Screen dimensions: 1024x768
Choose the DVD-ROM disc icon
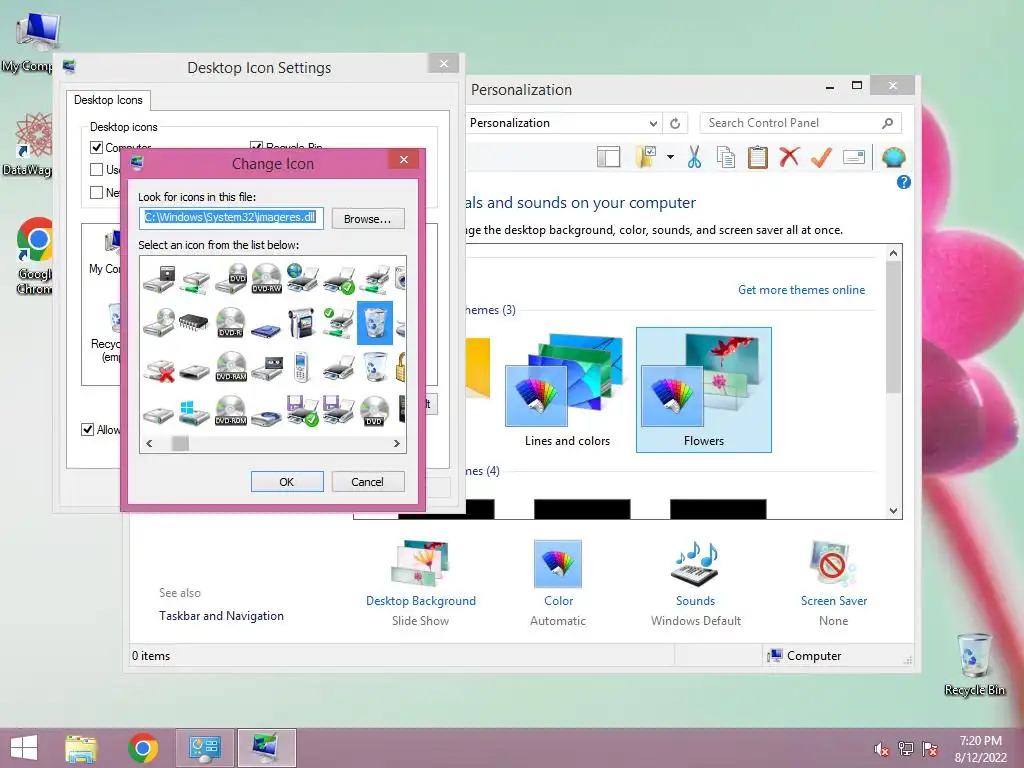(x=231, y=411)
